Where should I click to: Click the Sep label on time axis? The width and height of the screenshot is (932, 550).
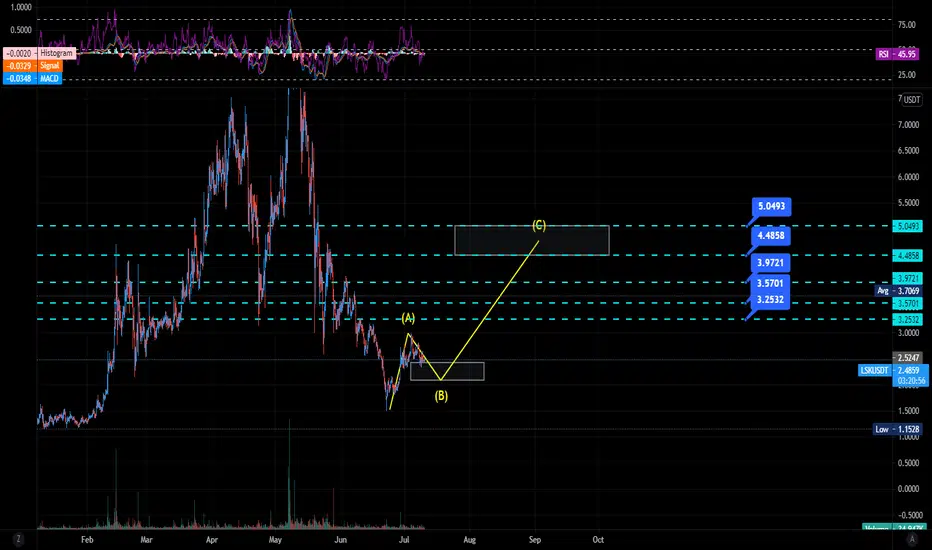535,540
